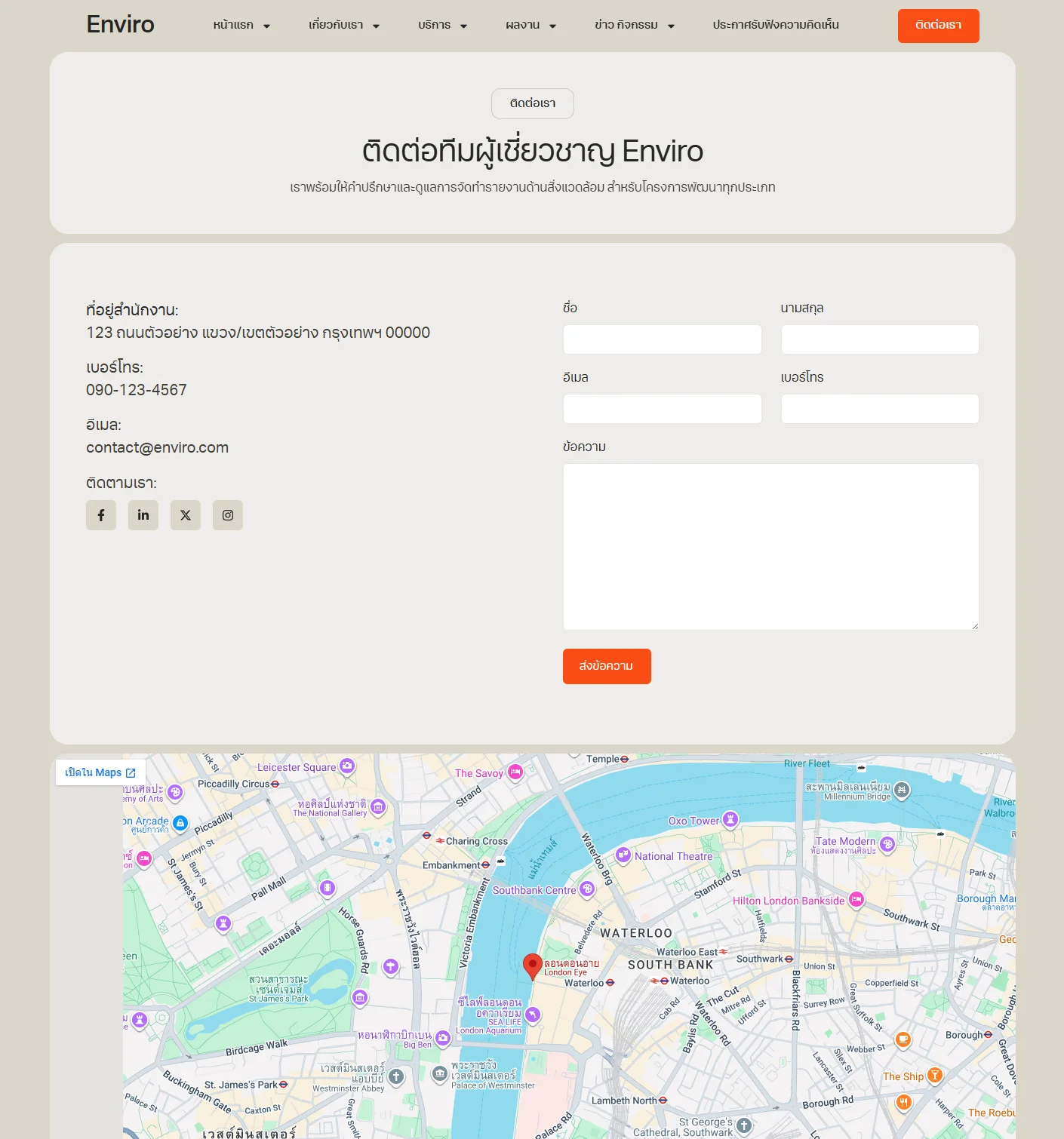
Task: Click The Savoy hotel marker icon
Action: click(515, 772)
